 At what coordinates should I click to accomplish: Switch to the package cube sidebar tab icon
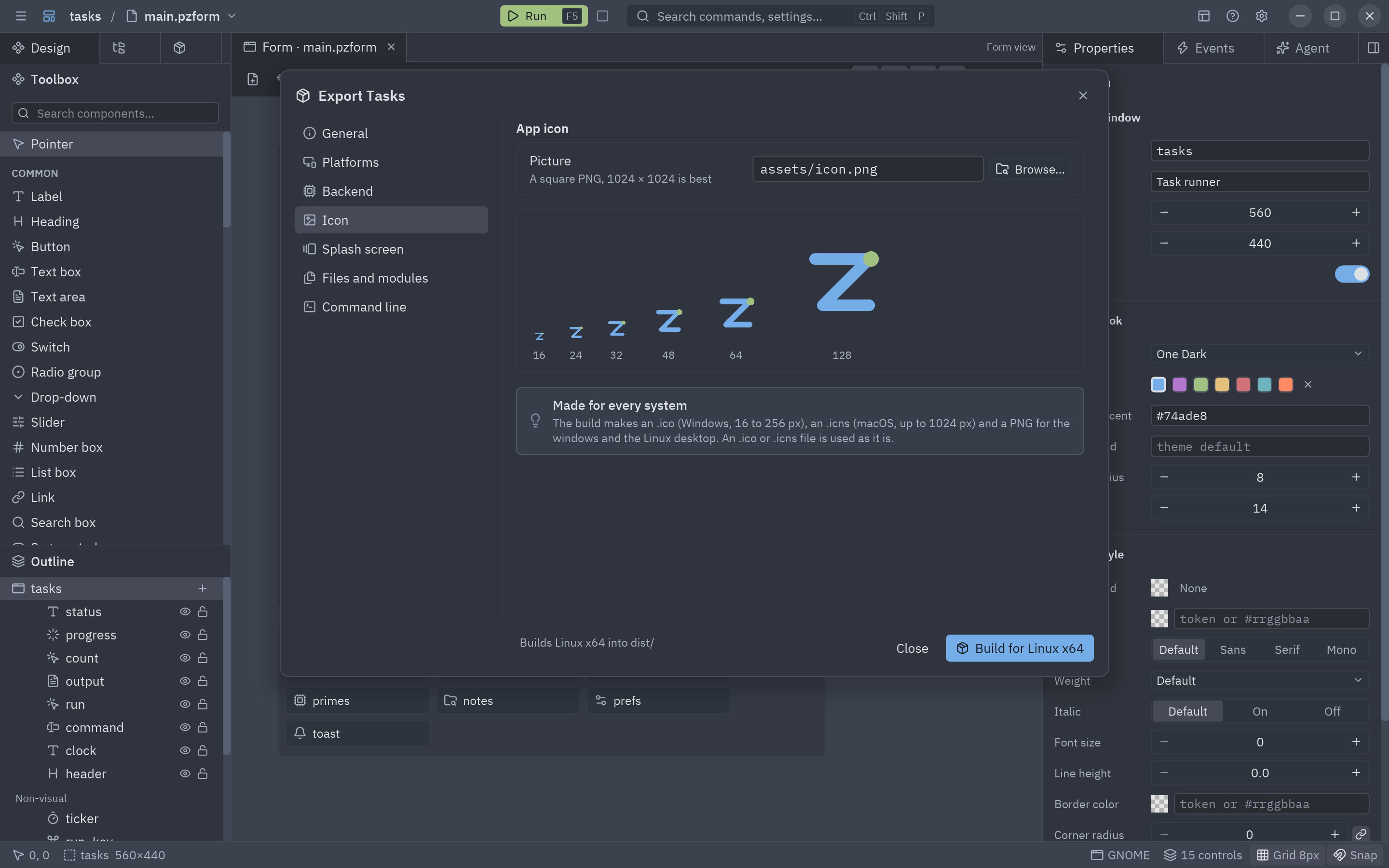179,48
